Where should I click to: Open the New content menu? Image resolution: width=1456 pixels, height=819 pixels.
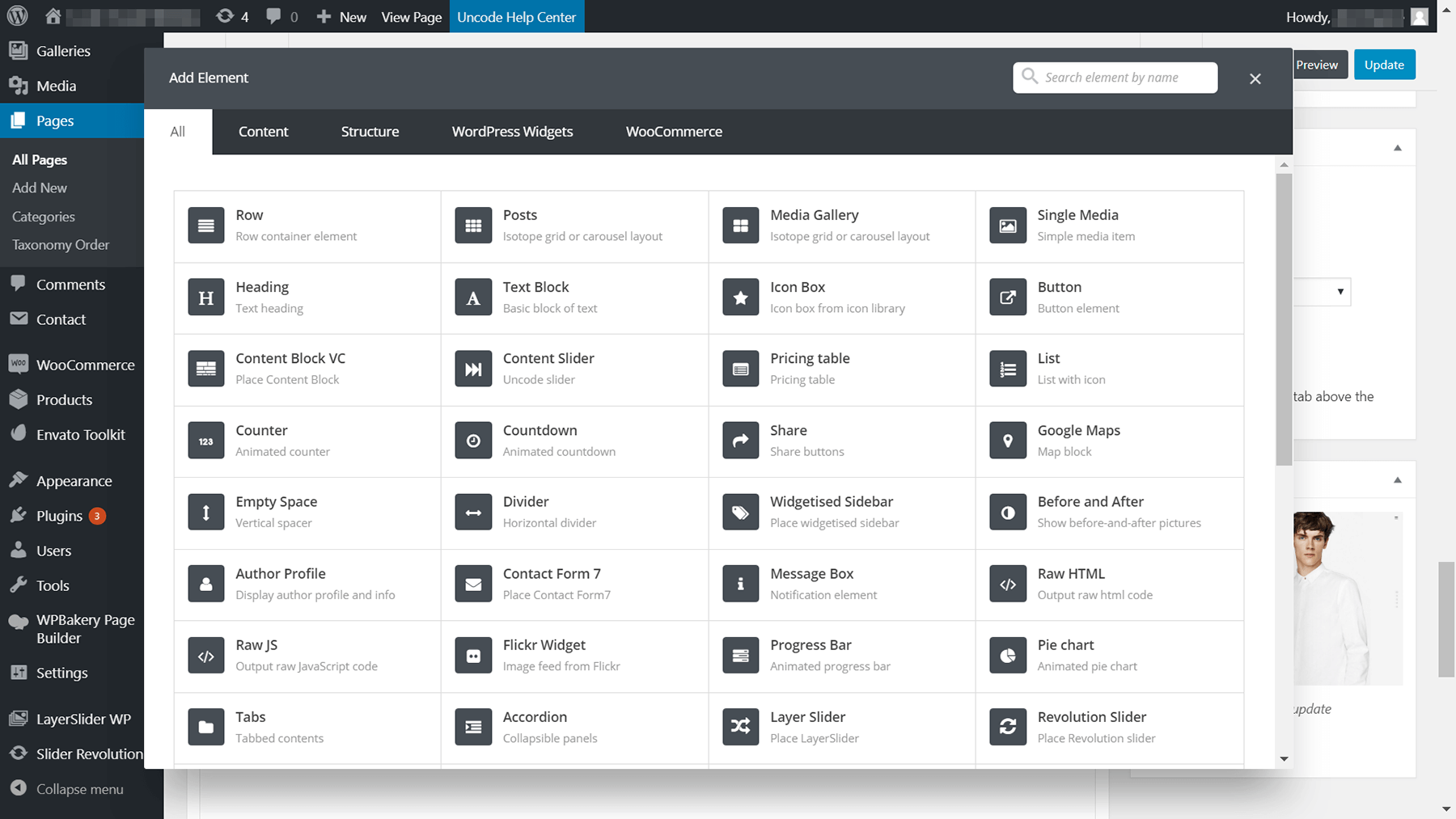[341, 17]
